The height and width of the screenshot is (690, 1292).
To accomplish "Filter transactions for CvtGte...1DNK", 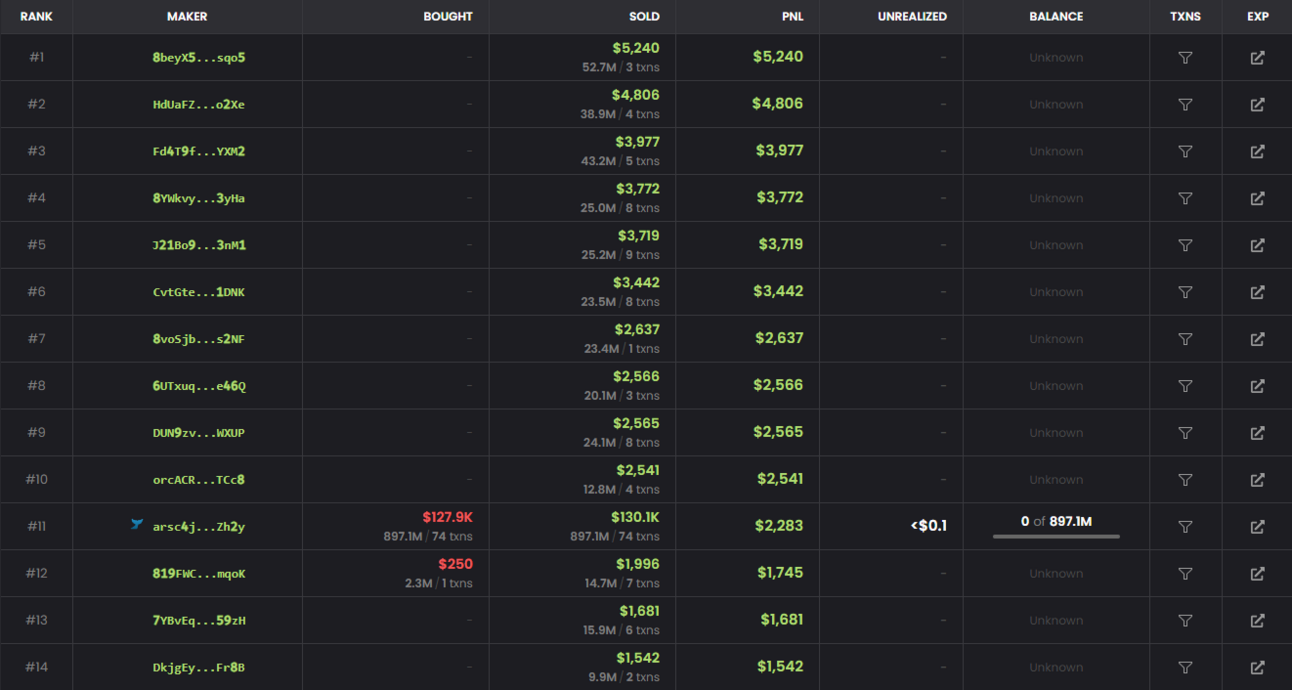I will (x=1185, y=292).
